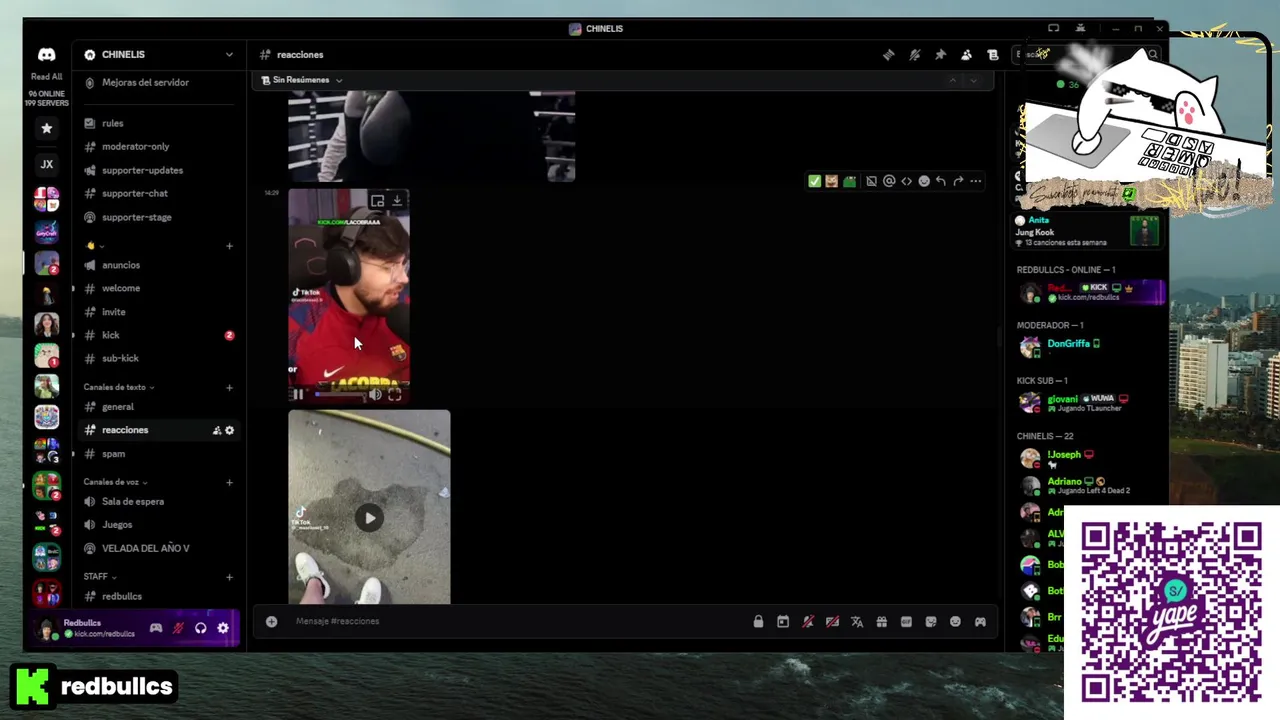
Task: Expand the CHINELIS server dropdown
Action: tap(229, 55)
